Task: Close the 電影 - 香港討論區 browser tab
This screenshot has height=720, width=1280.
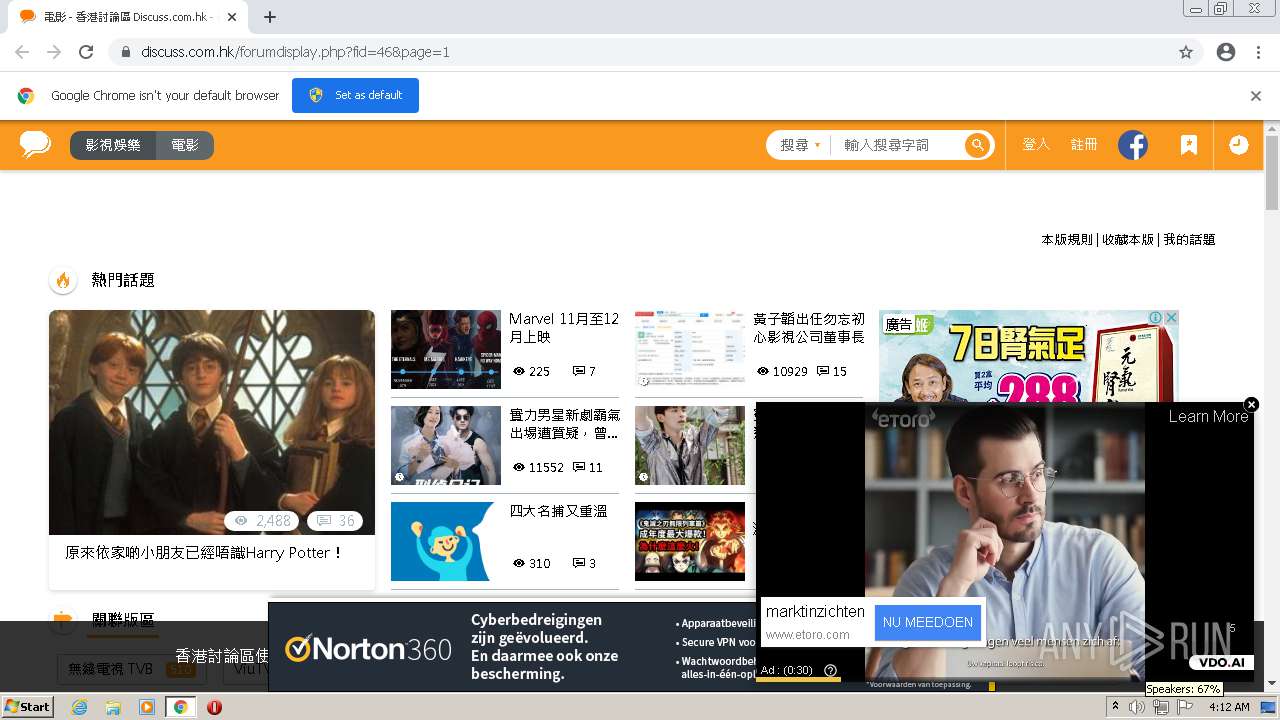Action: (x=232, y=17)
